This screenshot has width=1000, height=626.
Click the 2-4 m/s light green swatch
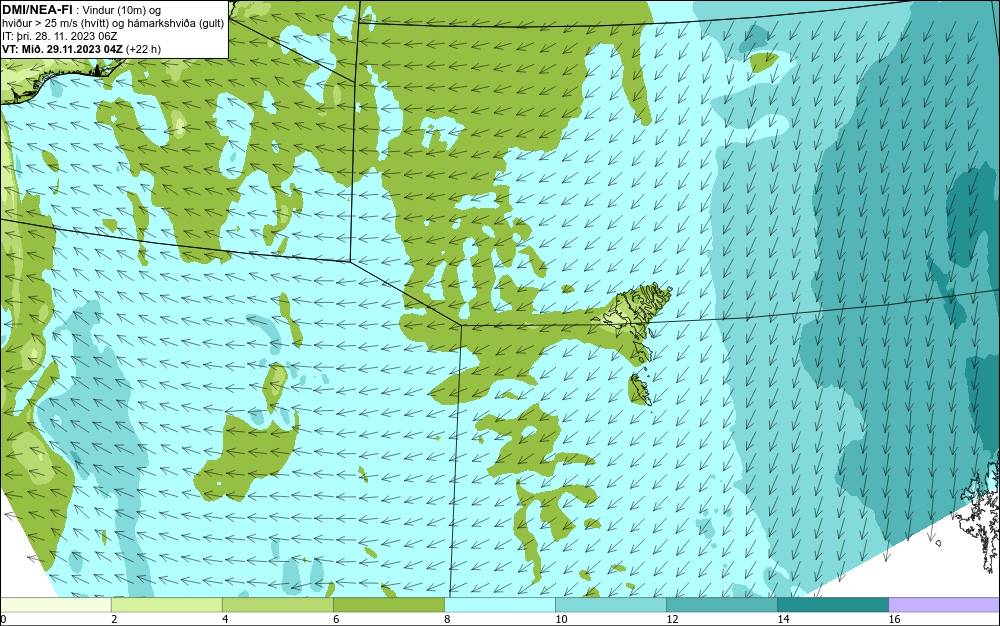[166, 604]
